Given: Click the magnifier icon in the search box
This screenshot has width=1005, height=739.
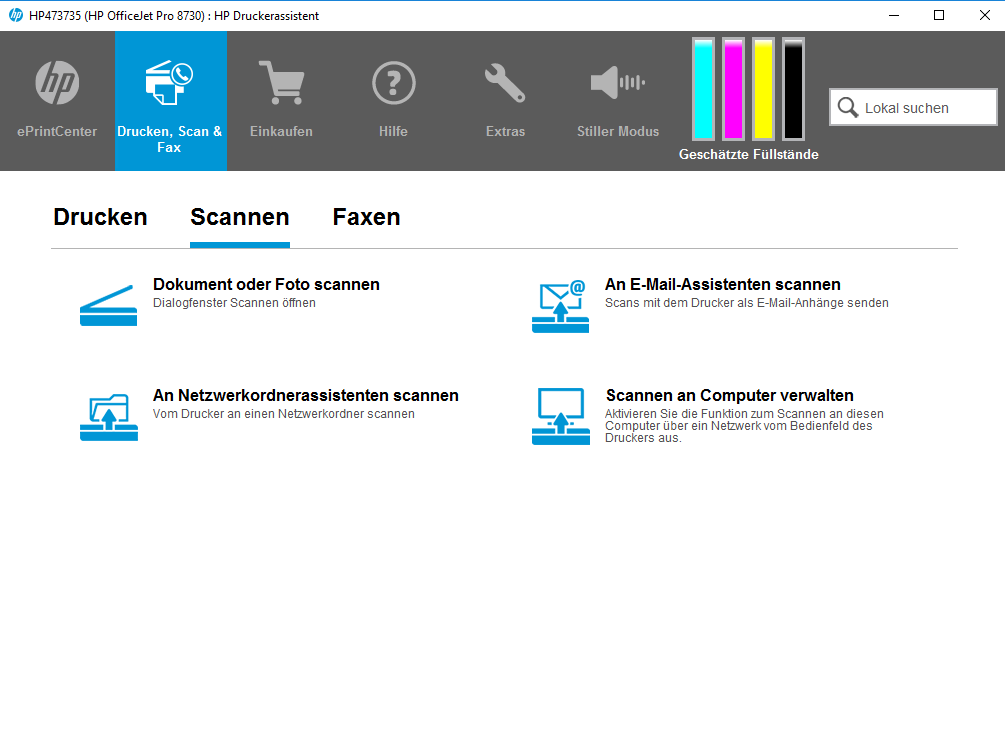Looking at the screenshot, I should pyautogui.click(x=847, y=108).
